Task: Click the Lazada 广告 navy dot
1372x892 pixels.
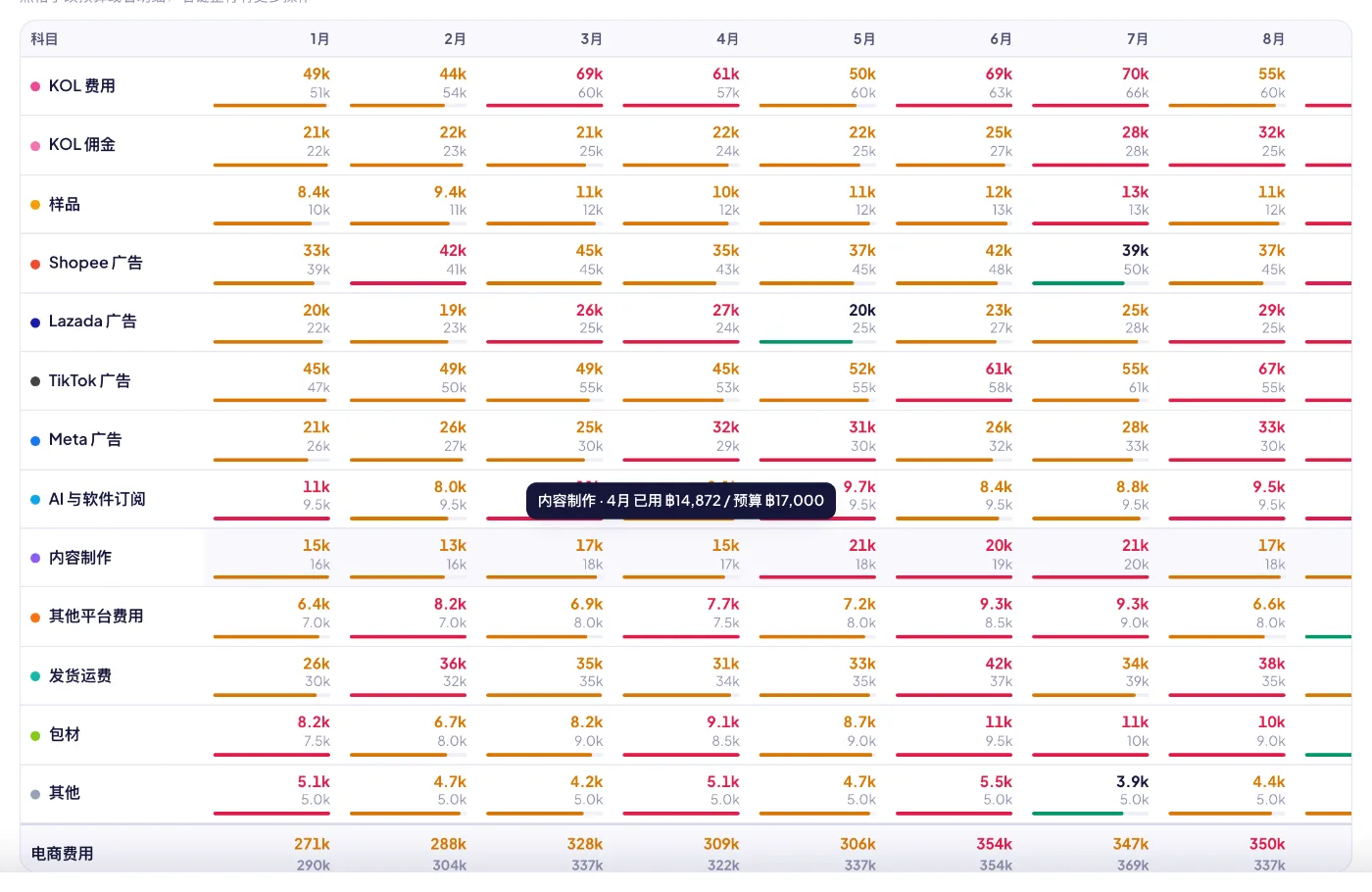Action: 35,322
